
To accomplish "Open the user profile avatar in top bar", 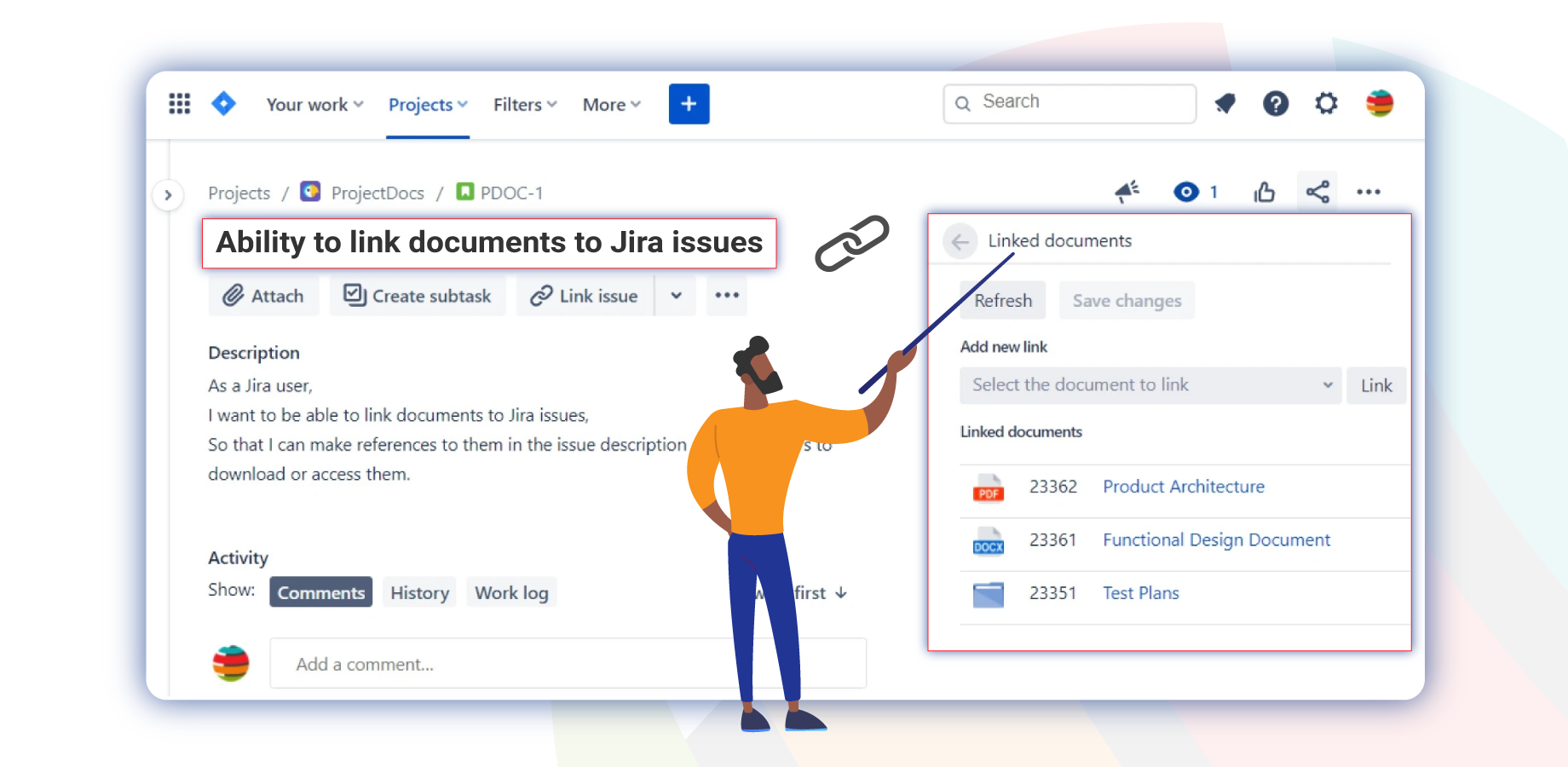I will tap(1380, 104).
